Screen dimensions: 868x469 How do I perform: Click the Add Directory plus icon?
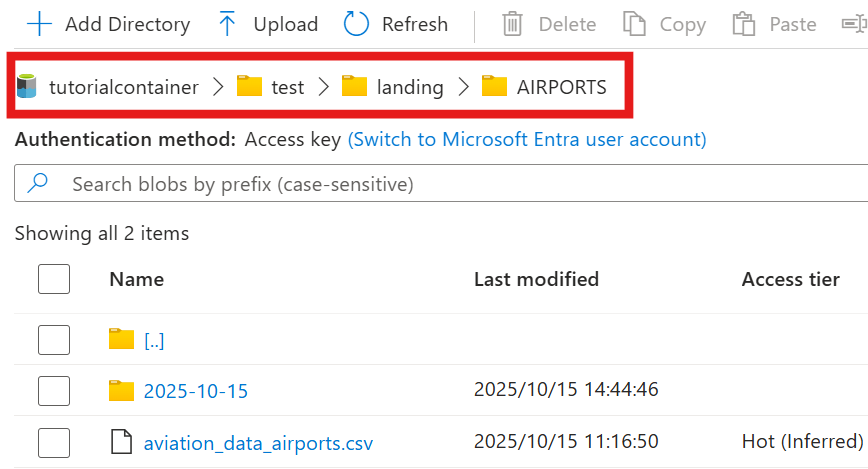38,24
